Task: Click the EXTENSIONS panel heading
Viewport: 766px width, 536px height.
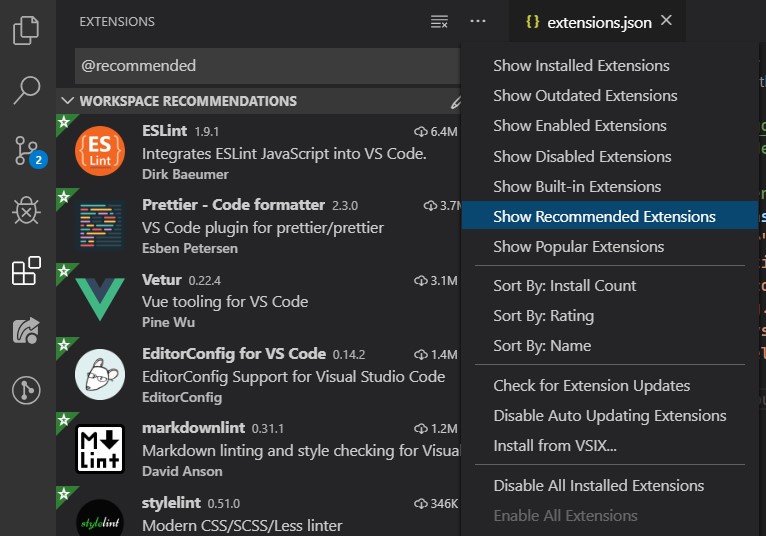Action: click(x=117, y=21)
